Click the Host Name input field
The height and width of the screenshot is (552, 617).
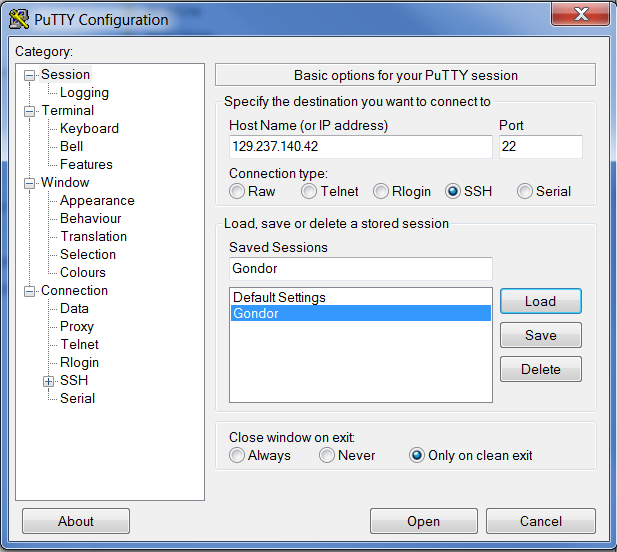(x=360, y=147)
